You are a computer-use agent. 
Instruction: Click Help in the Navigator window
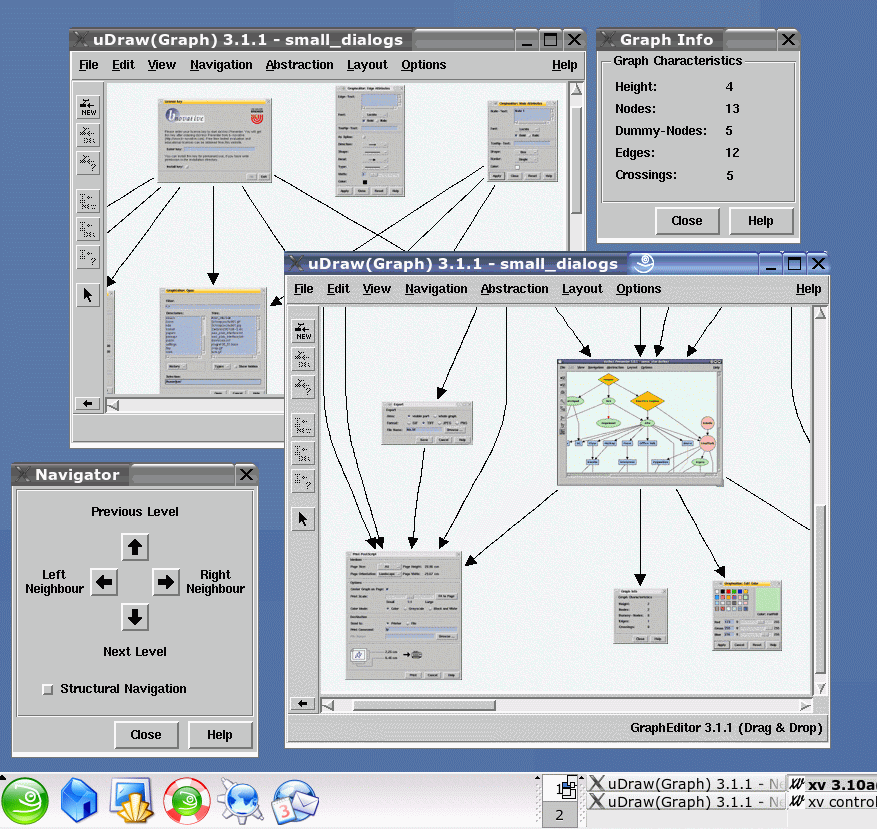point(220,734)
